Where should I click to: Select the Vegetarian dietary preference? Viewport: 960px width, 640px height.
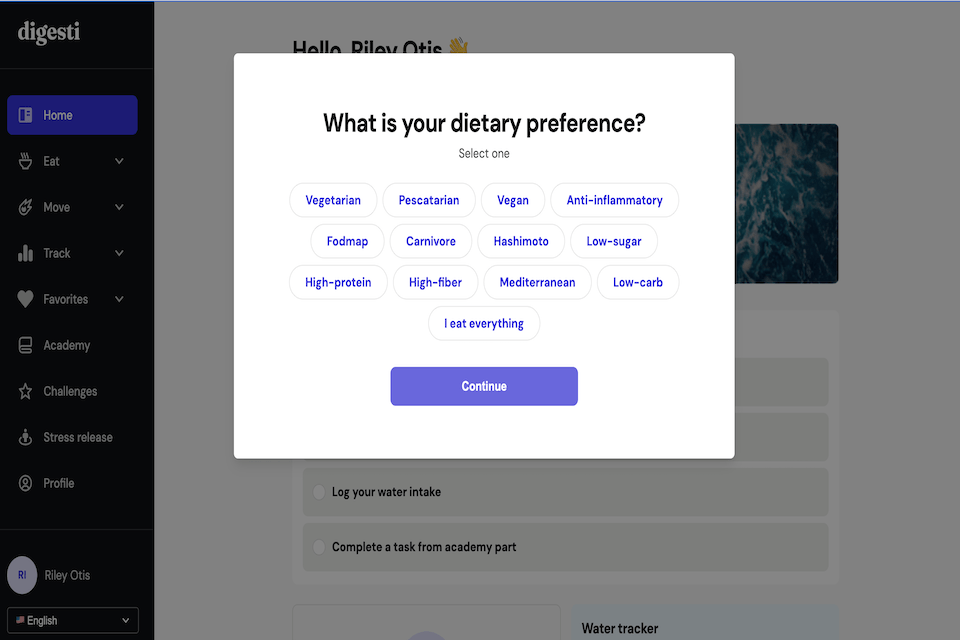[333, 200]
